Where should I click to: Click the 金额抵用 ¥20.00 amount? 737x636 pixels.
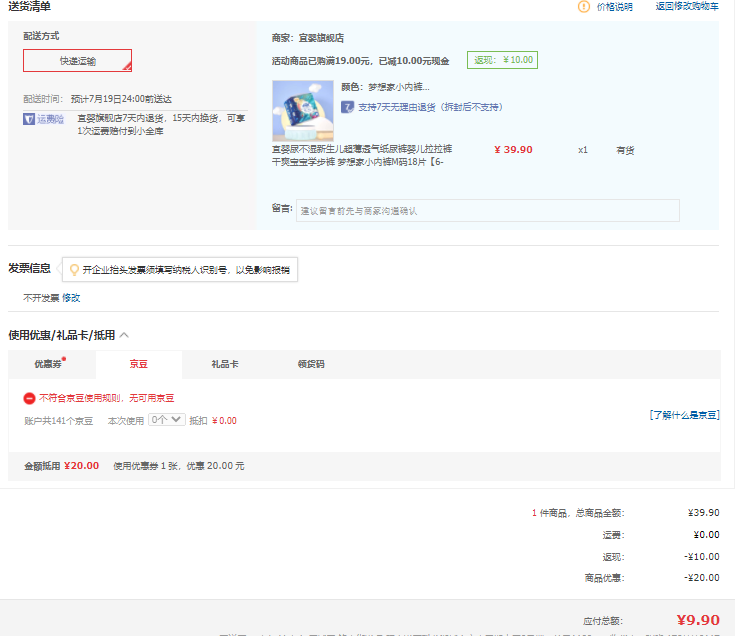81,466
